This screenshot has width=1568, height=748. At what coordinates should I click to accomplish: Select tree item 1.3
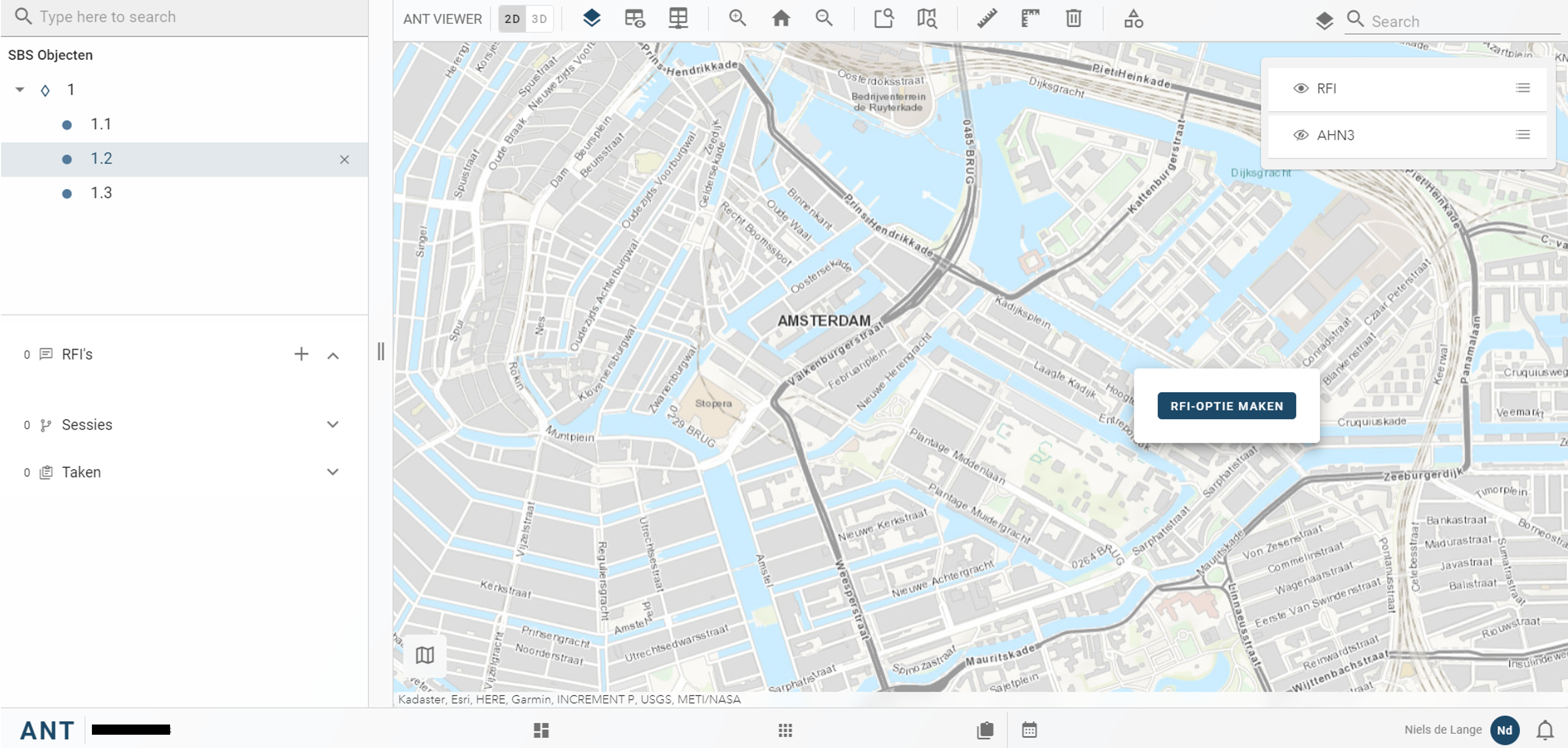coord(101,193)
